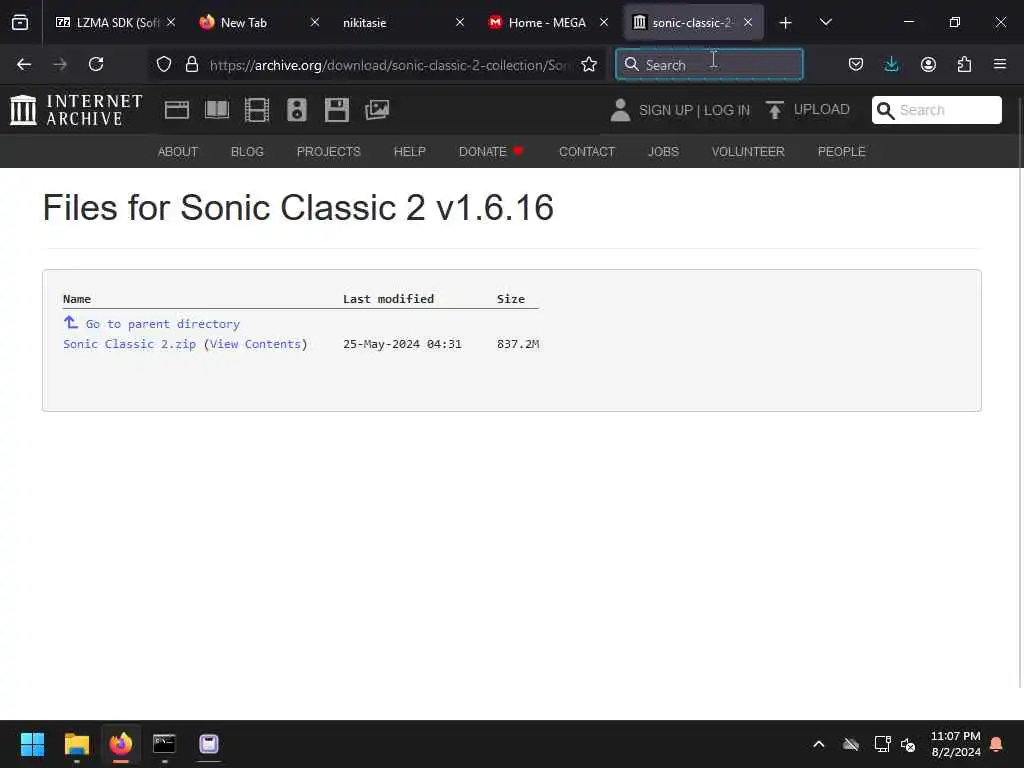This screenshot has height=768, width=1024.
Task: View Contents of the zip
Action: (255, 344)
